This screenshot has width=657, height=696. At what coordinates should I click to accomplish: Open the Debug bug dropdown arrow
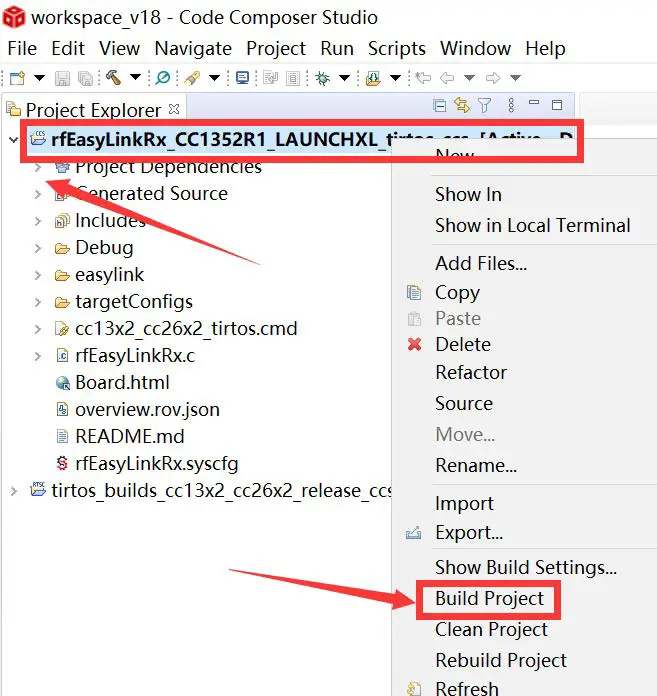pos(344,78)
